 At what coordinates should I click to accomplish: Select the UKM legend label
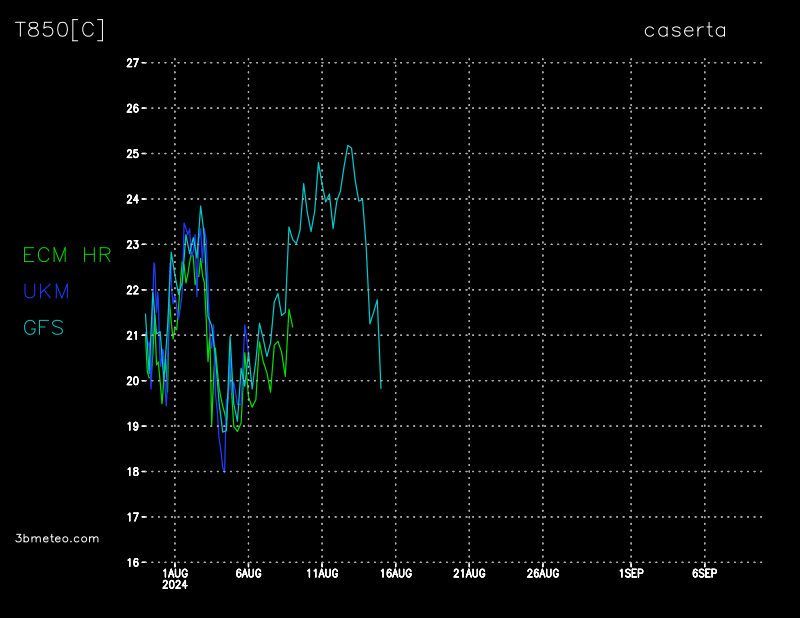click(x=47, y=292)
